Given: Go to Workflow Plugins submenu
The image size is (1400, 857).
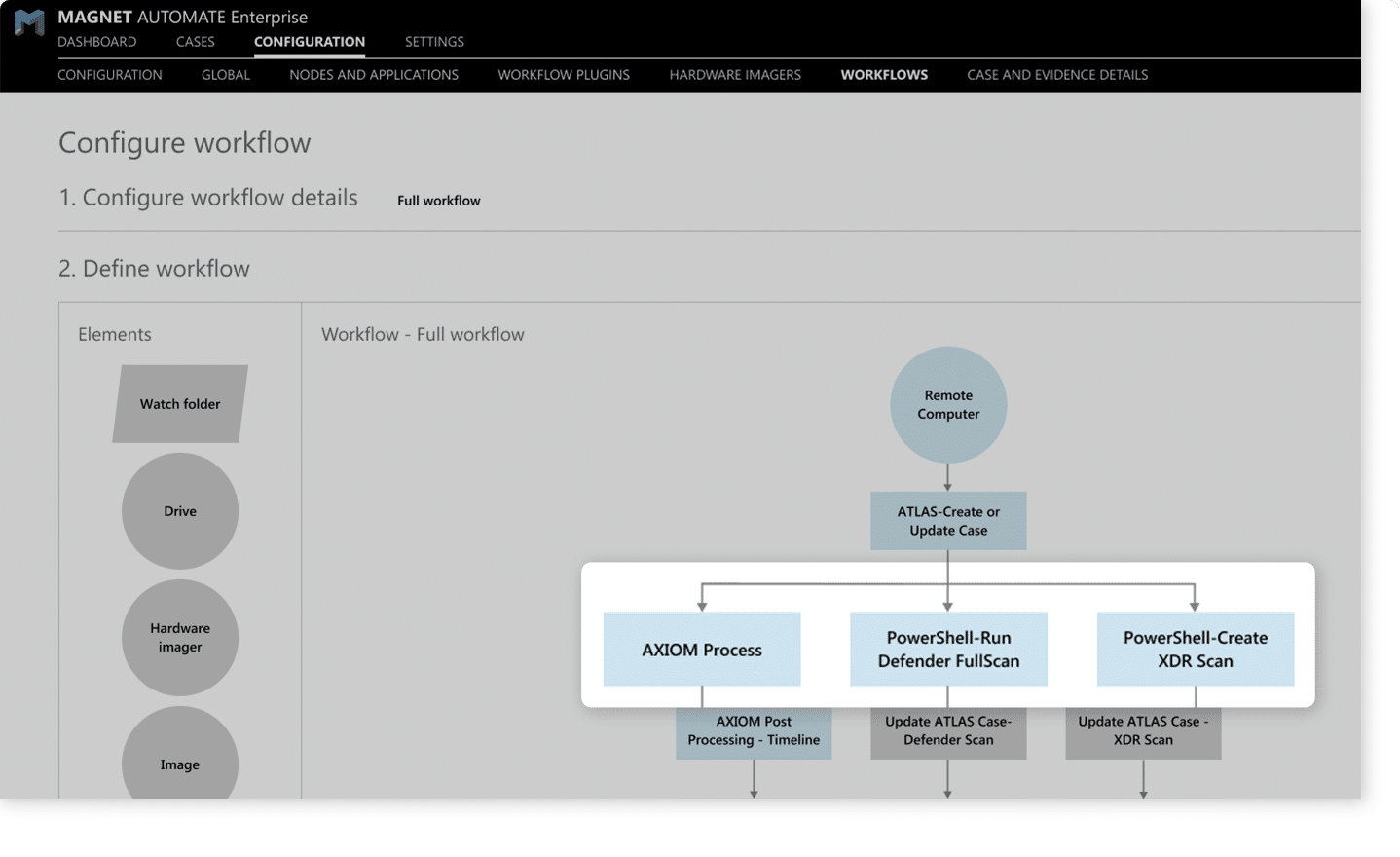Looking at the screenshot, I should coord(564,75).
